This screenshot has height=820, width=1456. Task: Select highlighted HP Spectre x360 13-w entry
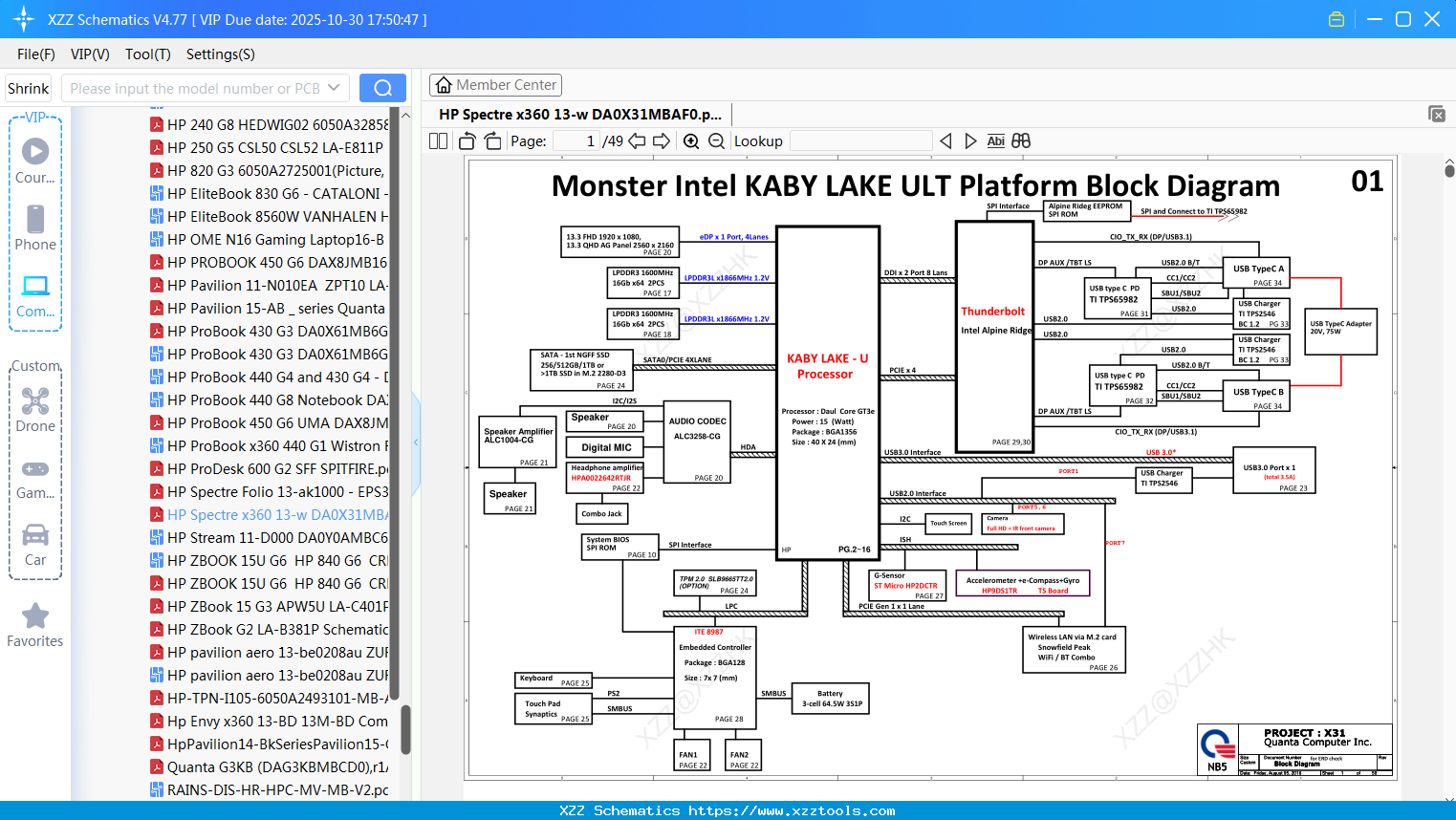coord(270,514)
